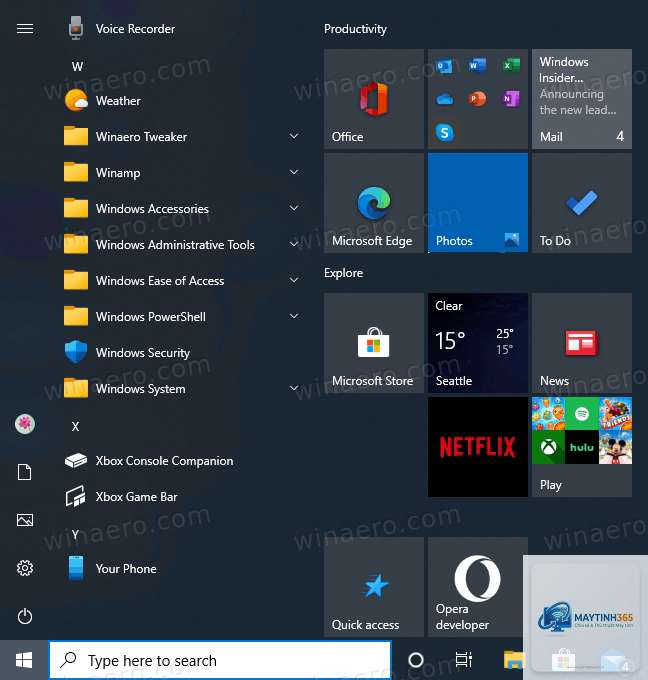Open Skype from the Office folder tile

tap(445, 133)
